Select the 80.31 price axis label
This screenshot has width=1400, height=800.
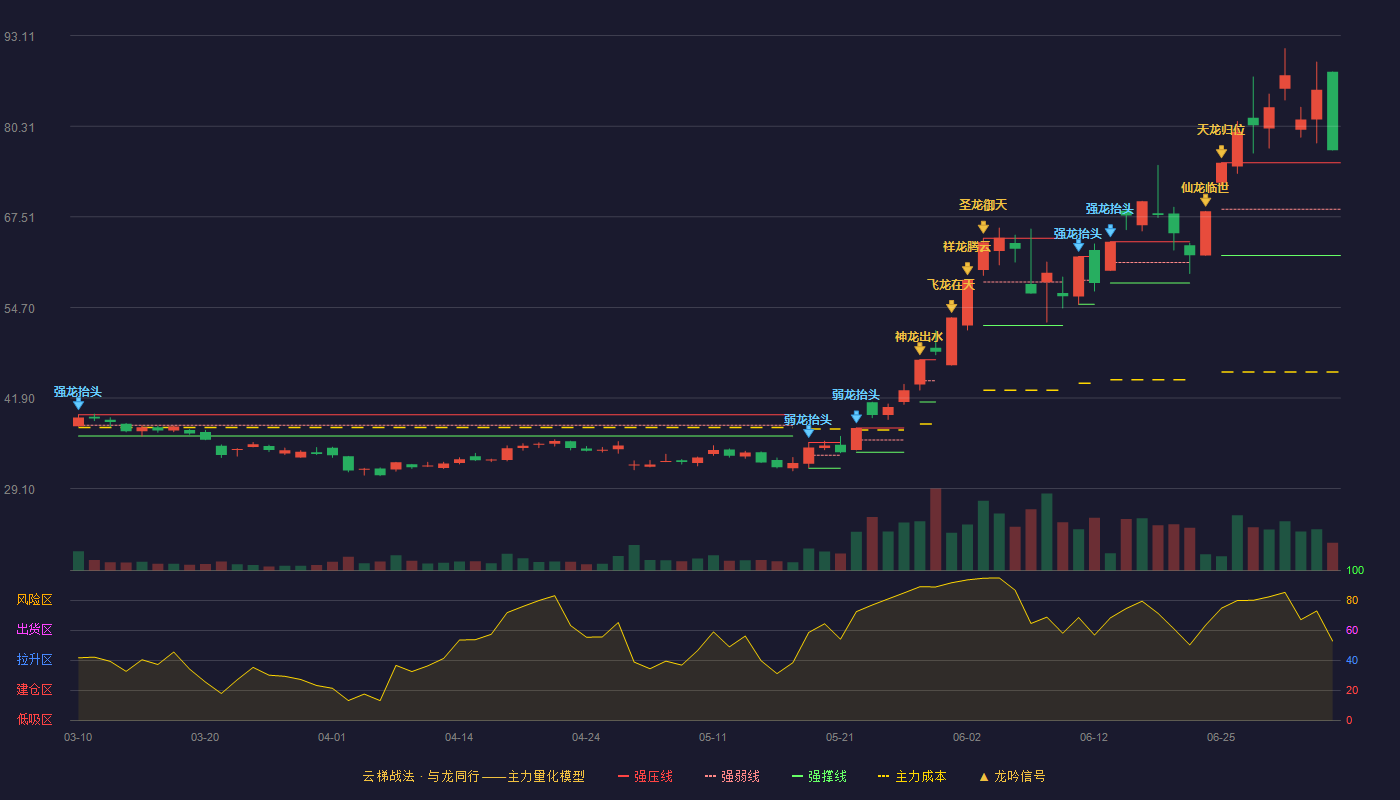tap(19, 128)
